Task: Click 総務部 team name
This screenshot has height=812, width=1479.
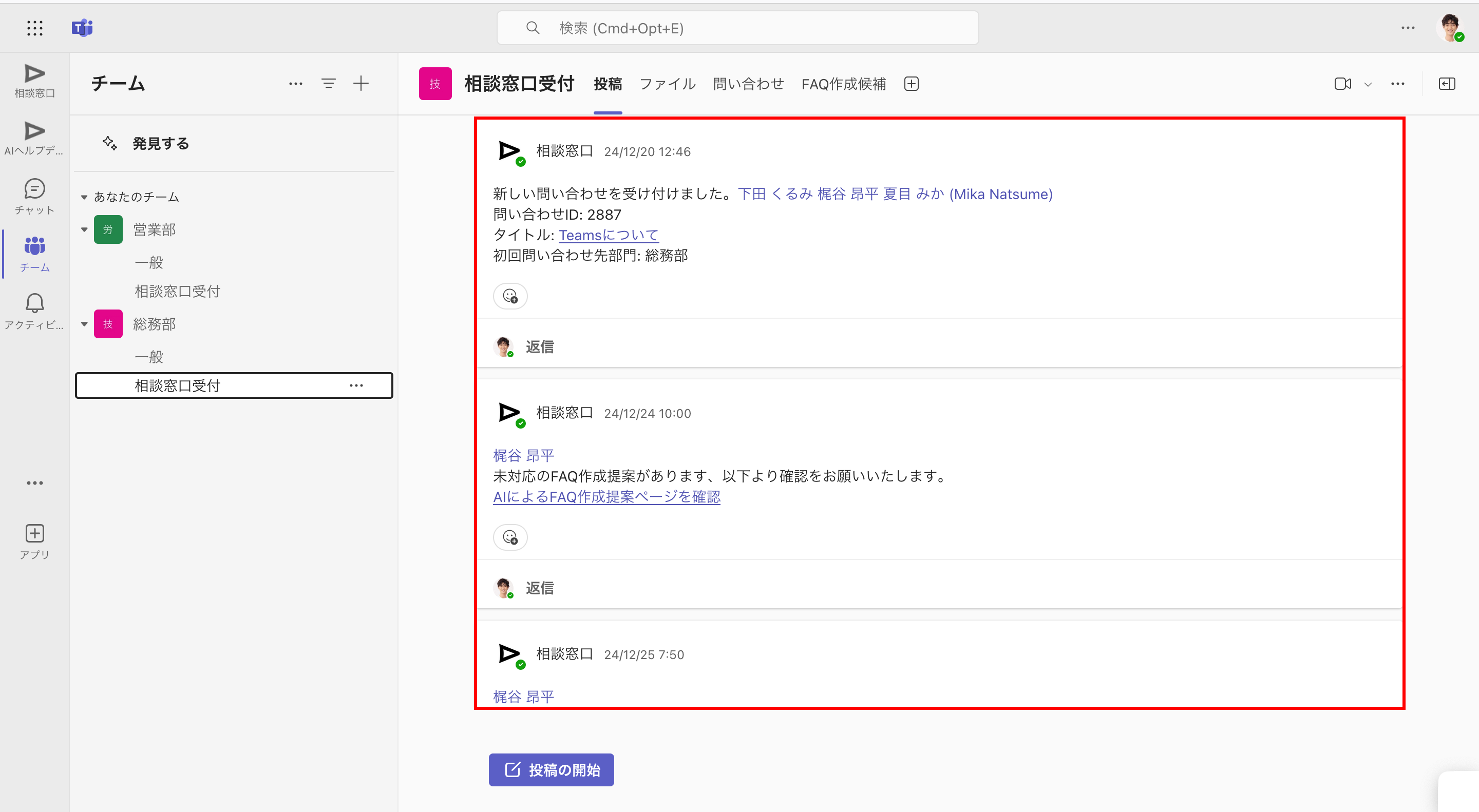Action: [x=155, y=324]
